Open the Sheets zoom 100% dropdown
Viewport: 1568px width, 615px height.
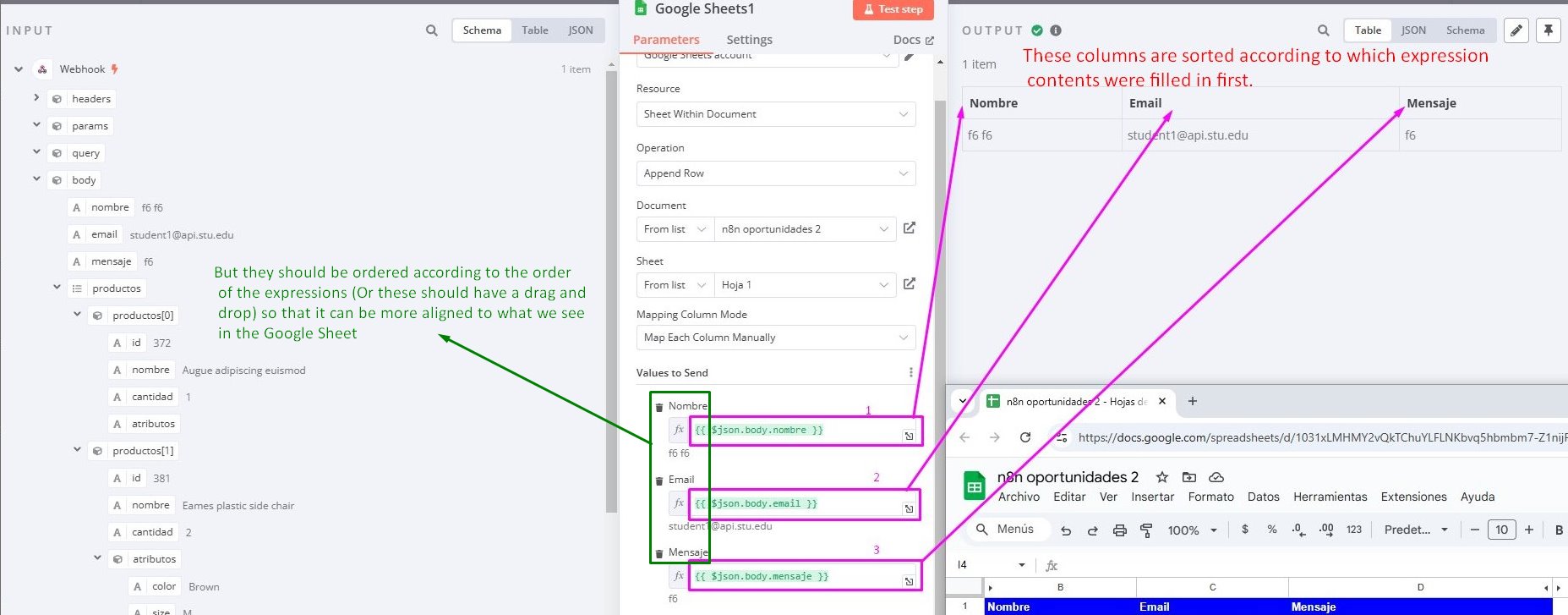(1192, 530)
